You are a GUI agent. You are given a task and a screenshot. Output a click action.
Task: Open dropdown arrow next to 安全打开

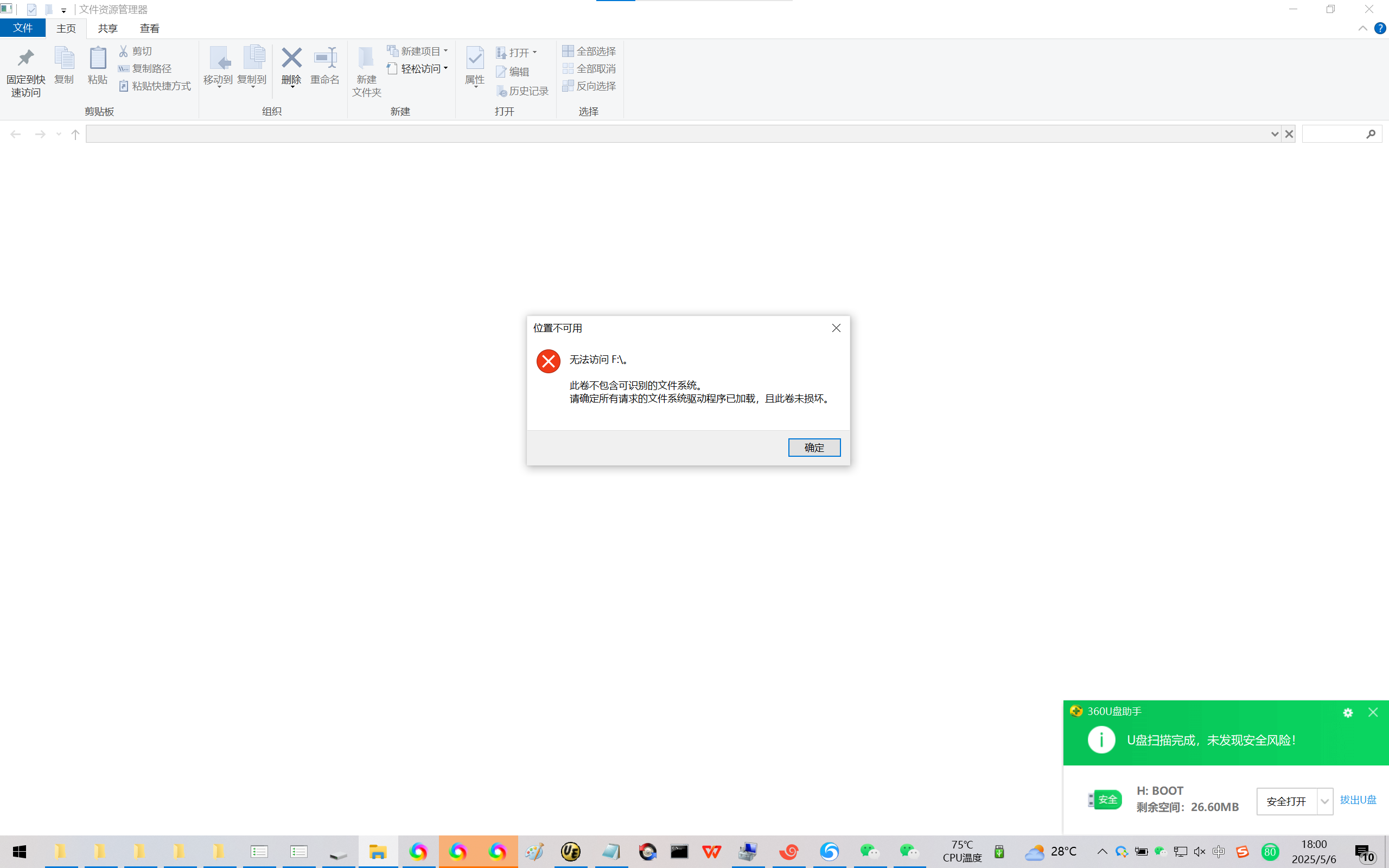[1324, 801]
